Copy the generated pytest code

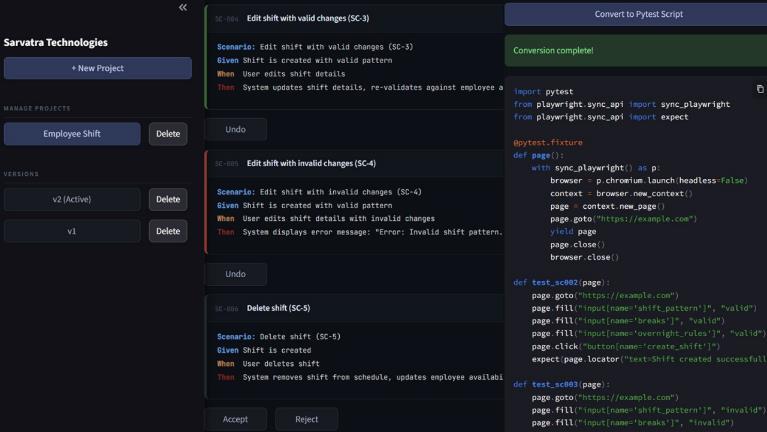point(760,89)
